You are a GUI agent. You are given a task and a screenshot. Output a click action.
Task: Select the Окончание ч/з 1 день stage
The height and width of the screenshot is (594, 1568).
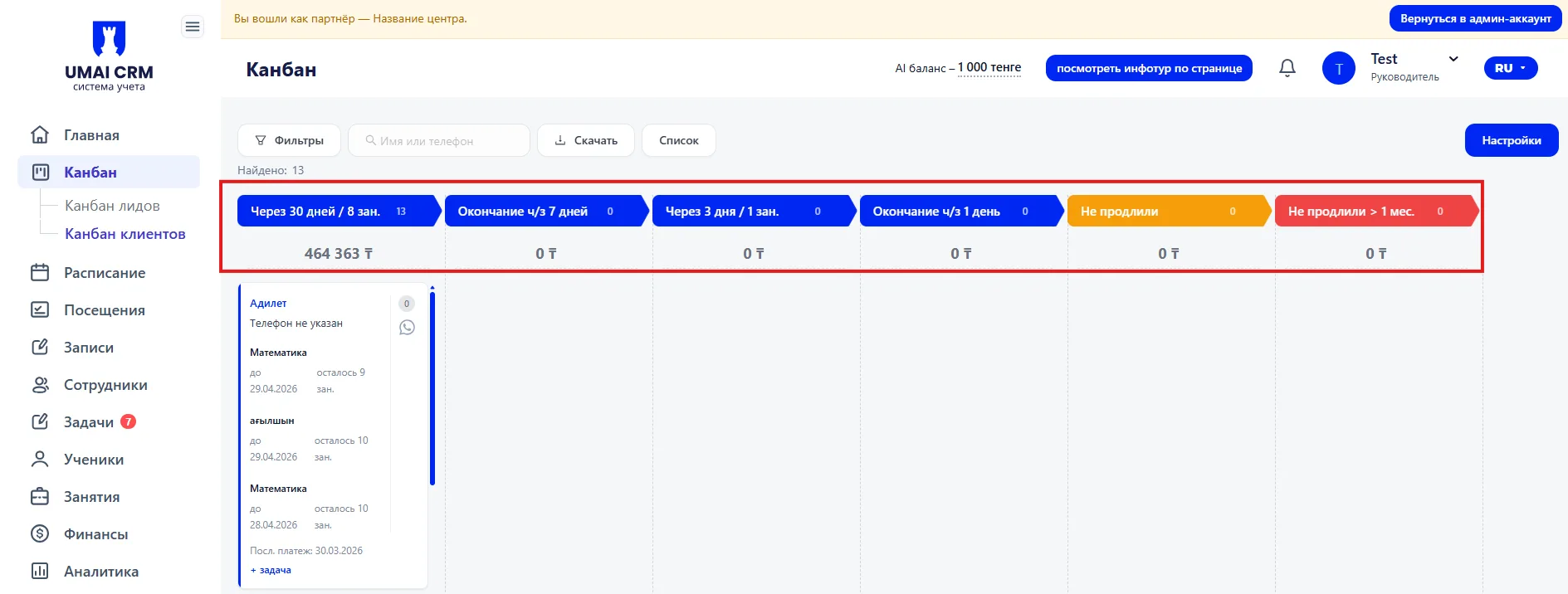(961, 211)
